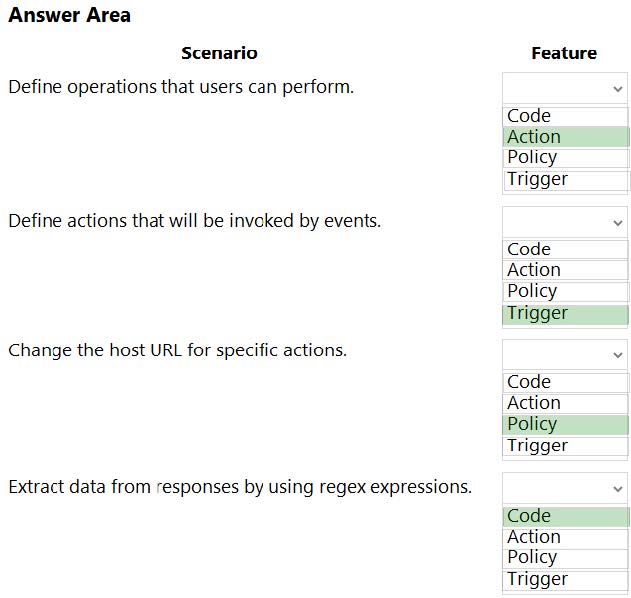Select 'Code' in the first feature list
631x598 pixels.
coord(565,116)
